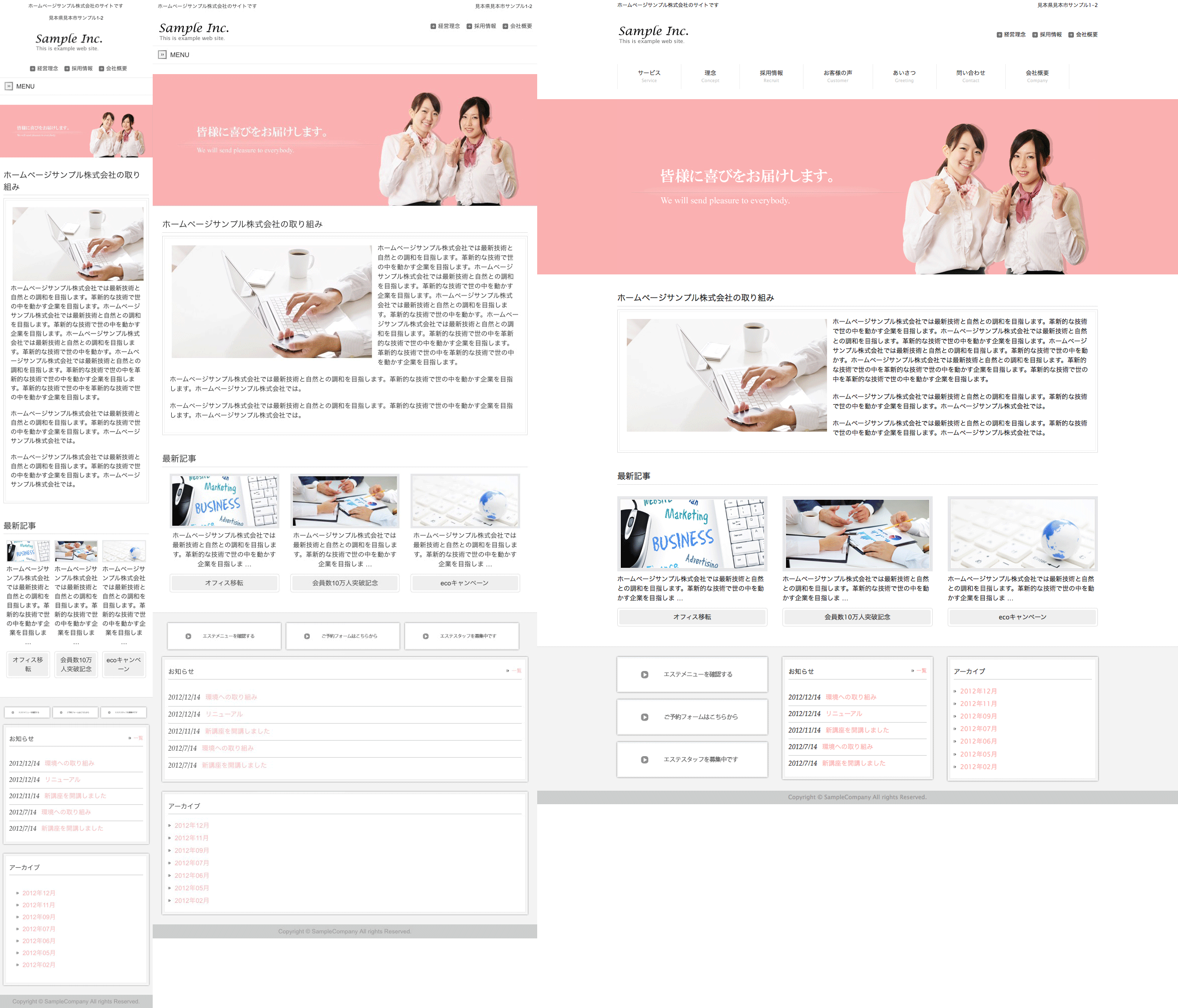1178x1008 pixels.
Task: Click Marketing Business thumbnail in widest layout
Action: (692, 533)
